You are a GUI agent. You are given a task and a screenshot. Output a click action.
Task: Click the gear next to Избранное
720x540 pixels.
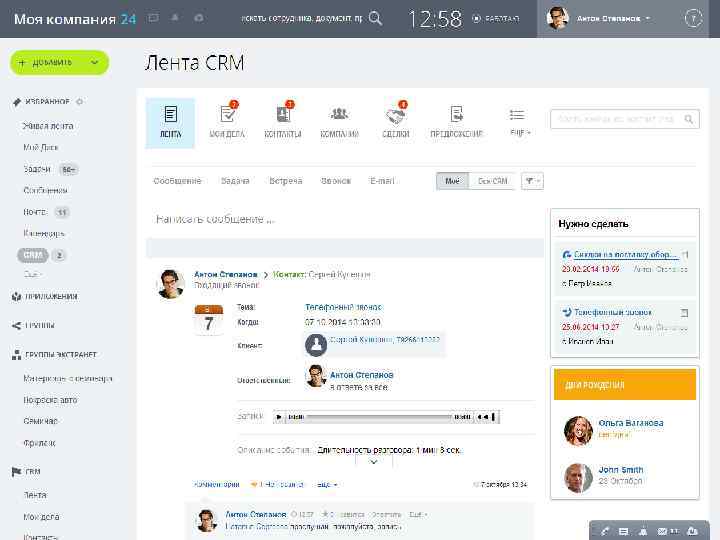[79, 101]
